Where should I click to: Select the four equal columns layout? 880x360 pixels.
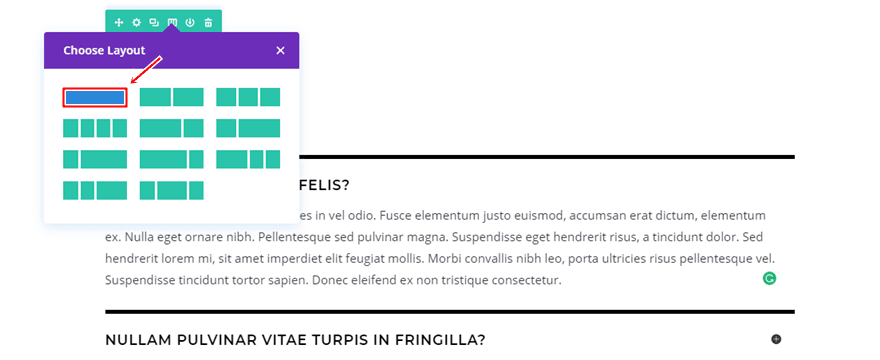click(95, 128)
